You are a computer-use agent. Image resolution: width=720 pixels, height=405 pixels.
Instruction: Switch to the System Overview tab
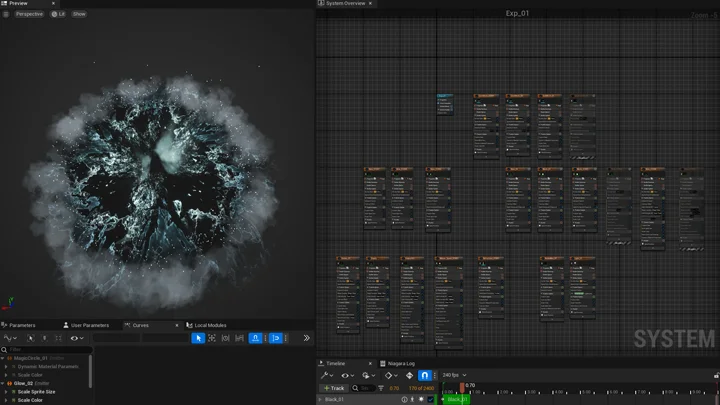(x=345, y=3)
